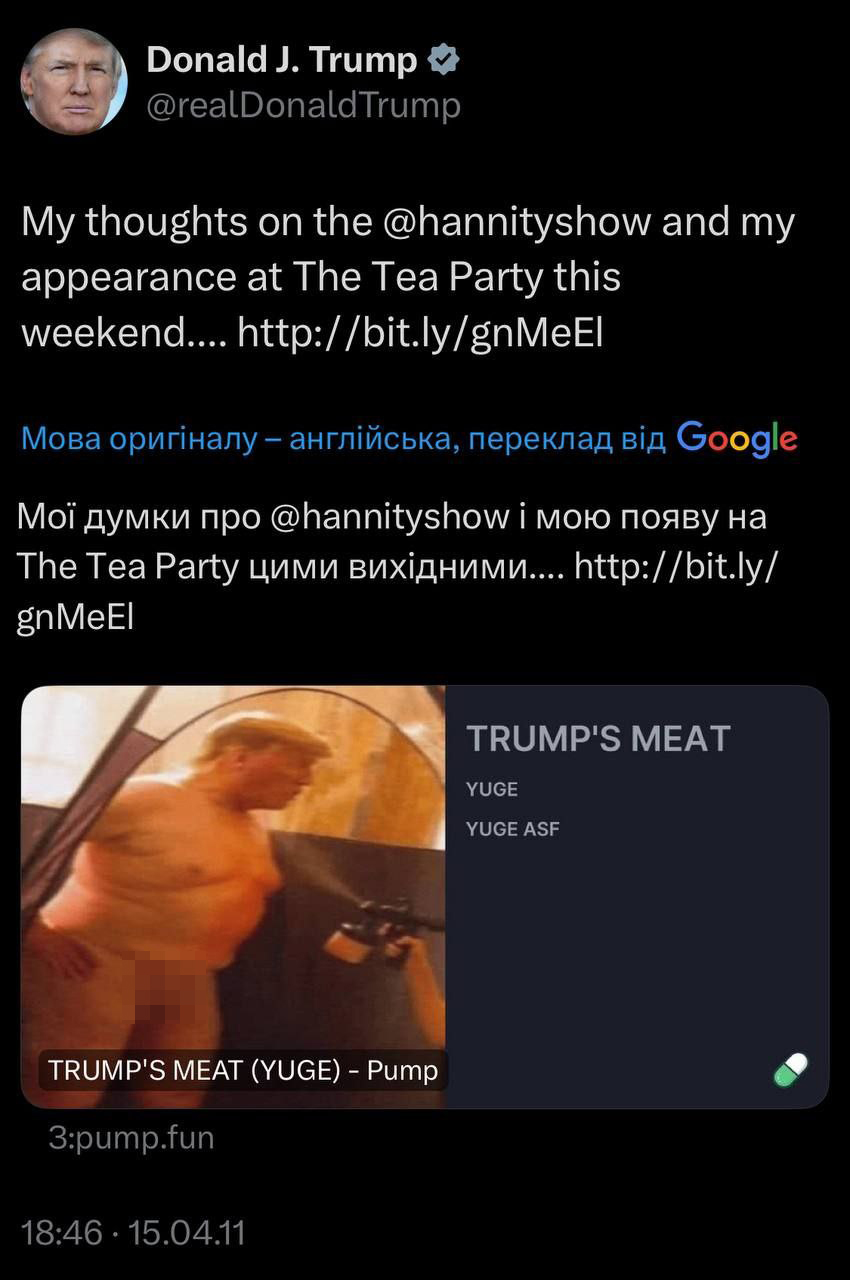Screen dimensions: 850x1280
Task: Open @hannityshow mention in translated text
Action: click(x=389, y=517)
